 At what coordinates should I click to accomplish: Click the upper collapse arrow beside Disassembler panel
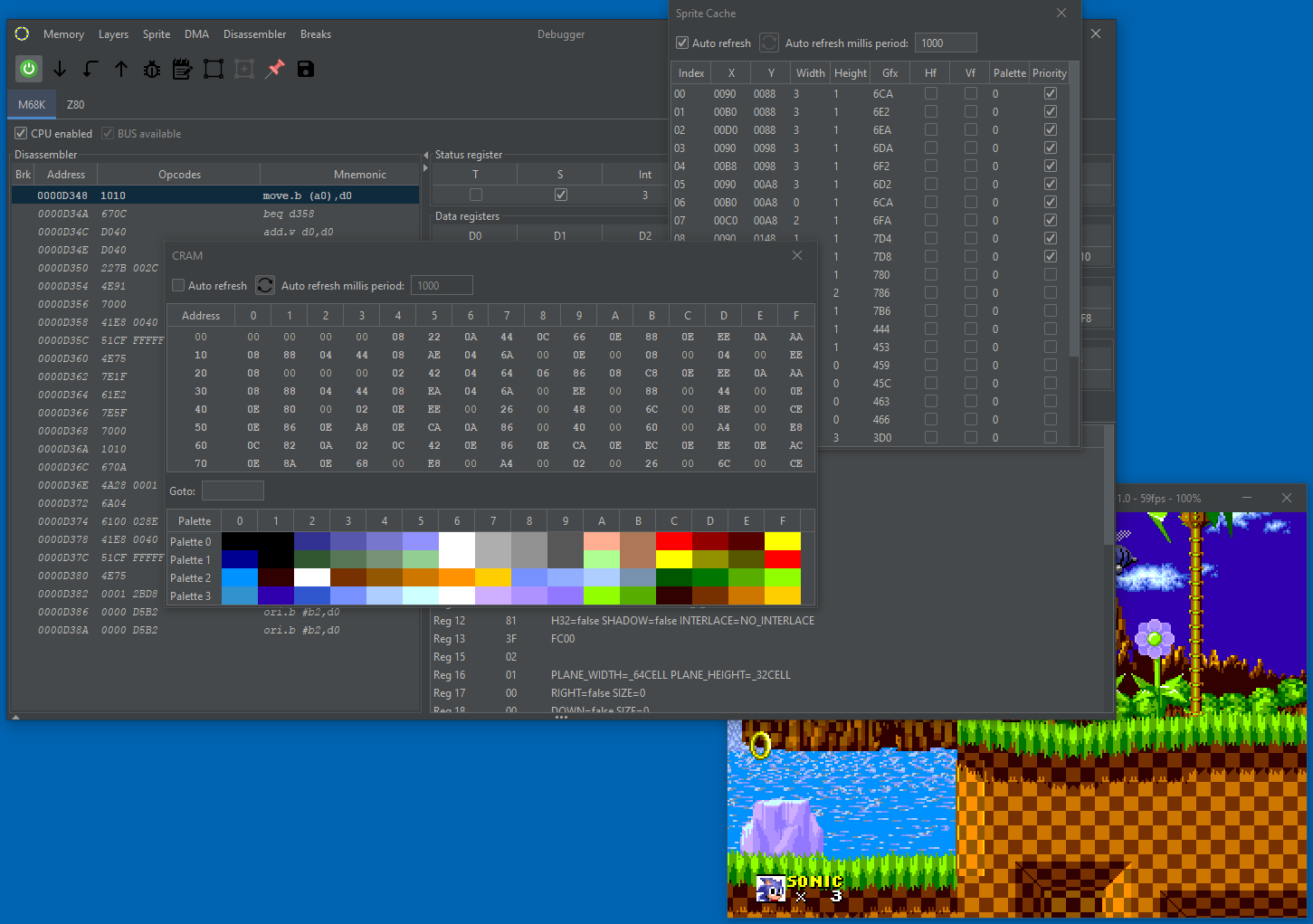[426, 155]
